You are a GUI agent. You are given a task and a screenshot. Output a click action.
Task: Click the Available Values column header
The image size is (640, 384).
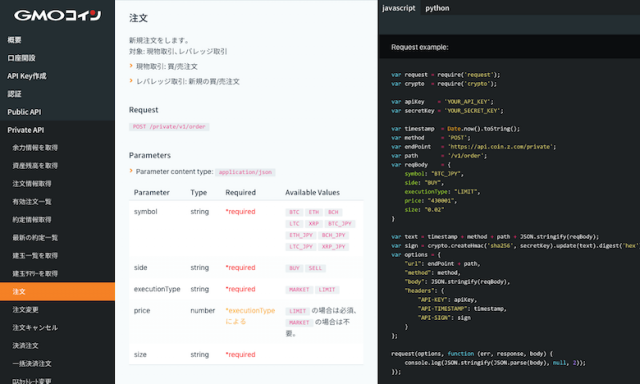[x=312, y=192]
